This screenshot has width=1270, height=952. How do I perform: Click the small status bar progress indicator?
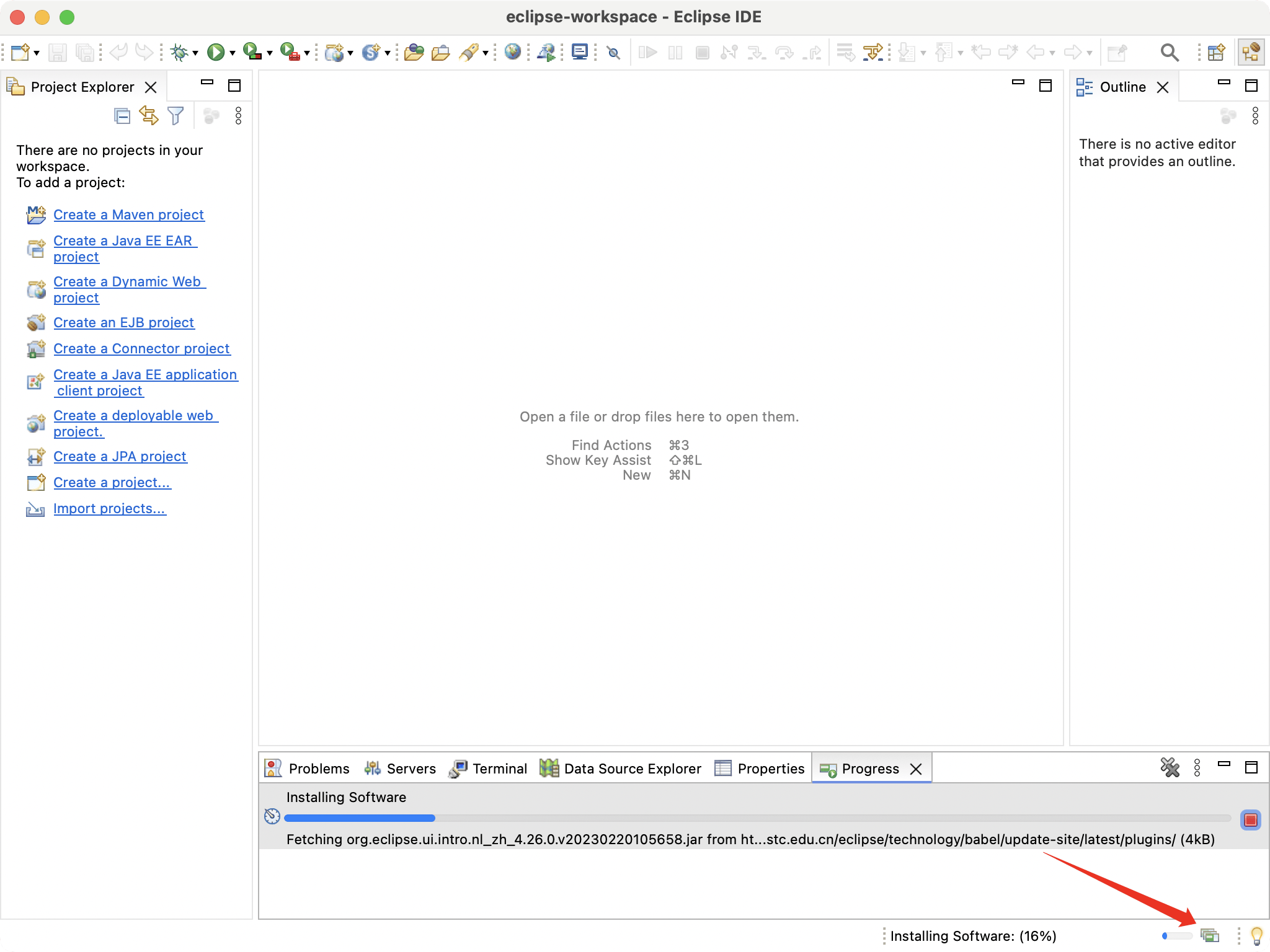(x=1177, y=936)
